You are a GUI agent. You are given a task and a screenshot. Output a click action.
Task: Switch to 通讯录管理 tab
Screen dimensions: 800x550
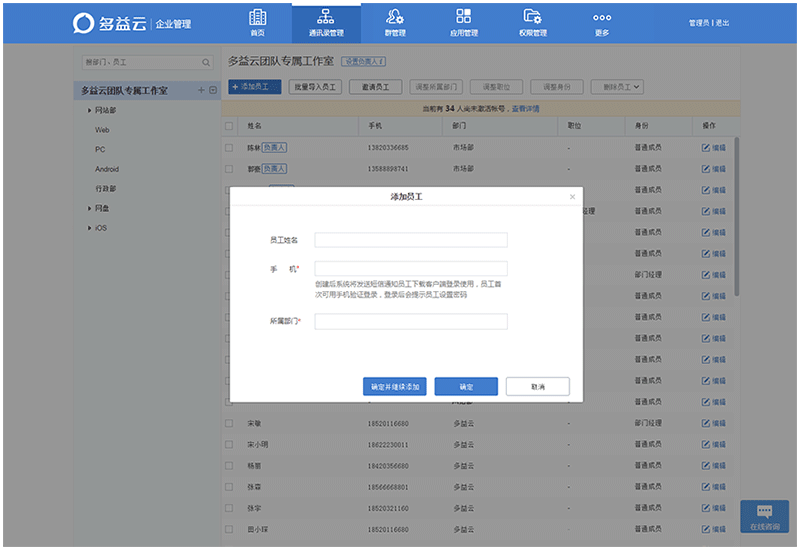pyautogui.click(x=326, y=22)
